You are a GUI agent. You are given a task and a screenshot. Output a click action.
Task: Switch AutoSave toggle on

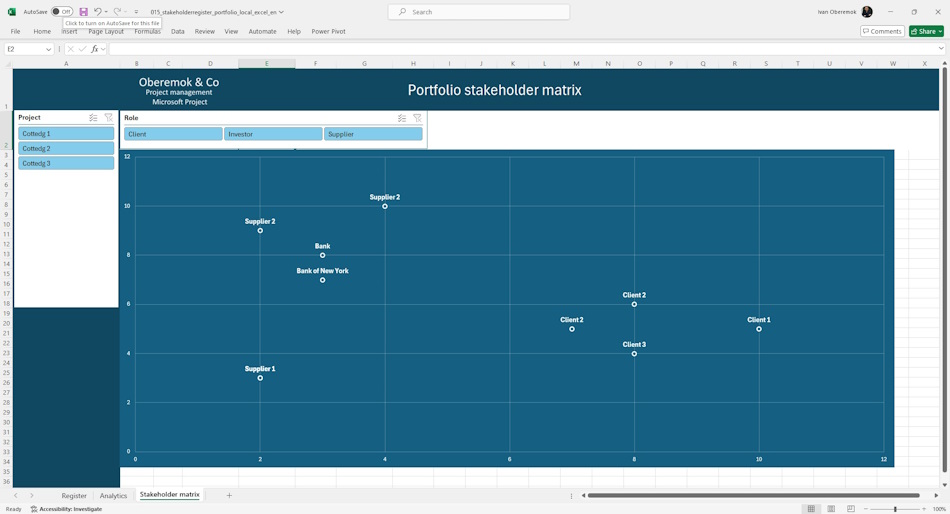pos(62,12)
